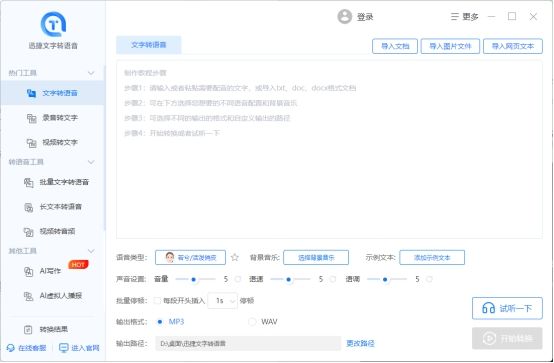The width and height of the screenshot is (554, 363).
Task: Open the voice type selector button
Action: [x=190, y=257]
